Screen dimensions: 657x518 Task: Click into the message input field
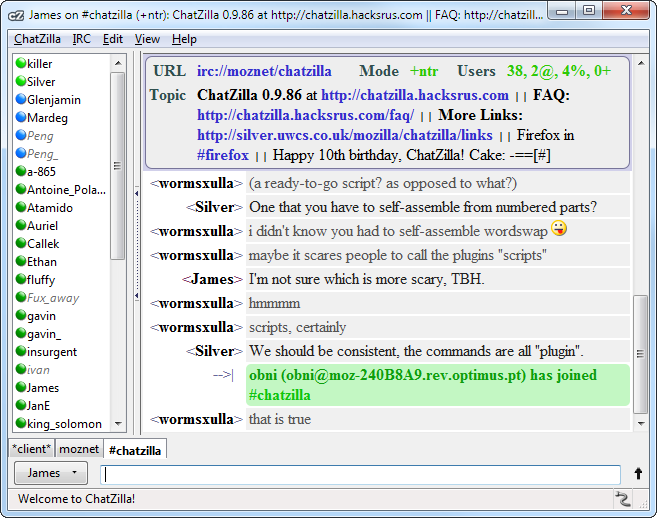[x=360, y=474]
